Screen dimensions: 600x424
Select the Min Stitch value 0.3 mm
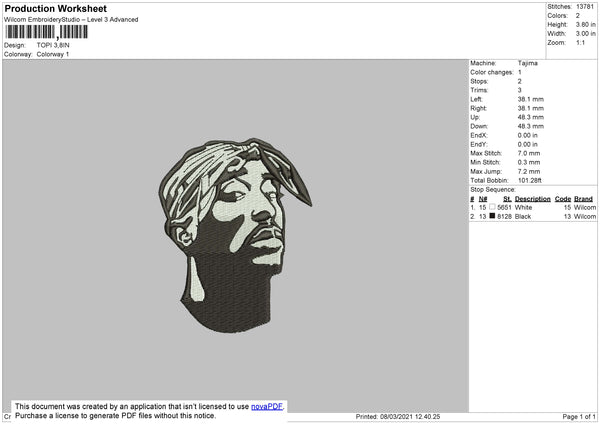(529, 162)
